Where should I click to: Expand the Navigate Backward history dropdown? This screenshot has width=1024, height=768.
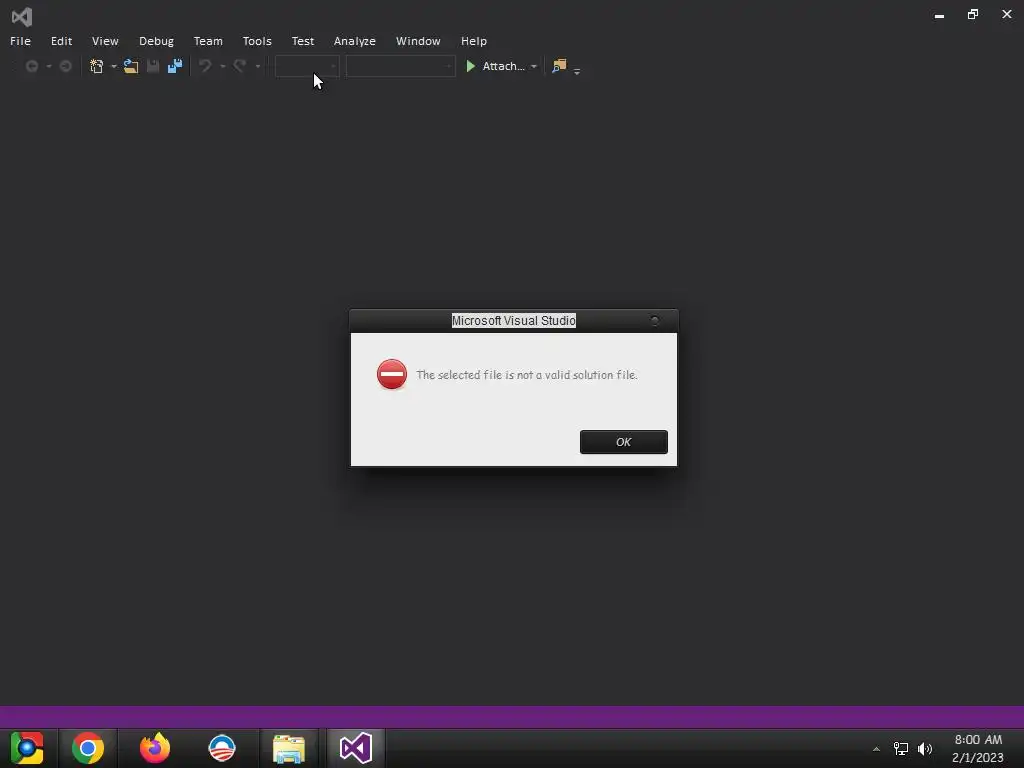point(48,67)
